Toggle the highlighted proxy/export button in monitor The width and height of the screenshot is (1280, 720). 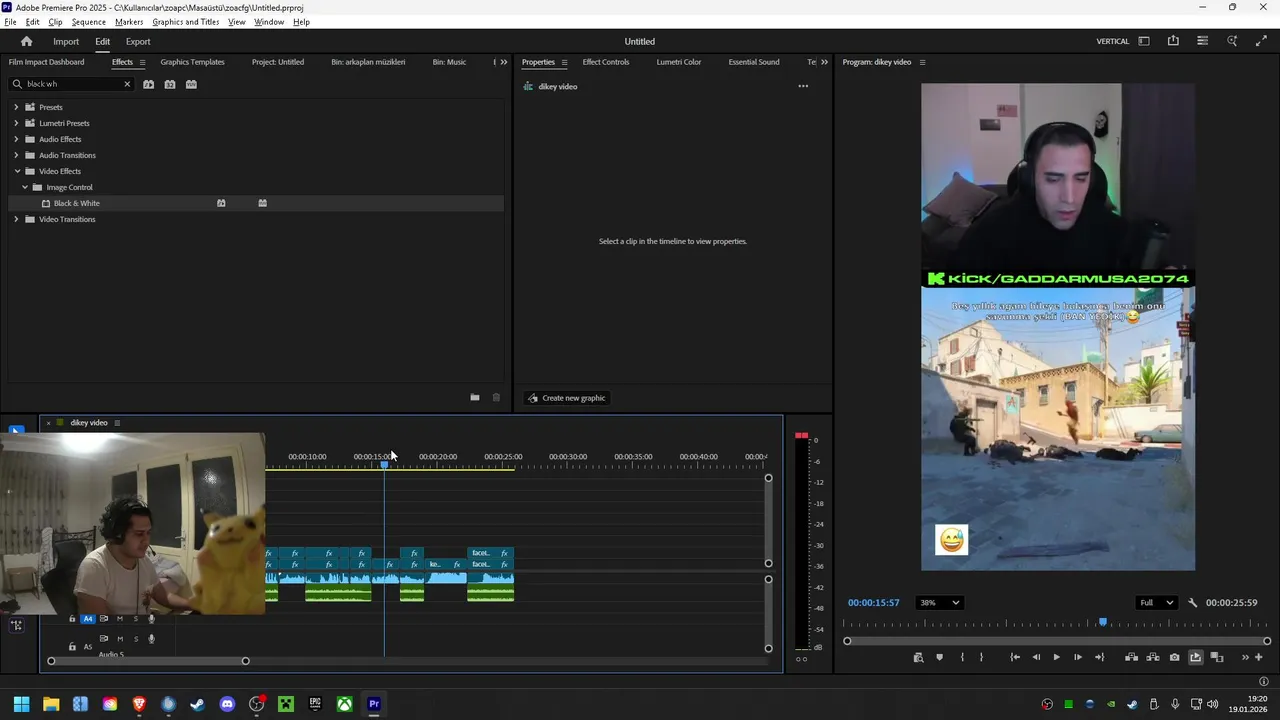[x=1195, y=657]
